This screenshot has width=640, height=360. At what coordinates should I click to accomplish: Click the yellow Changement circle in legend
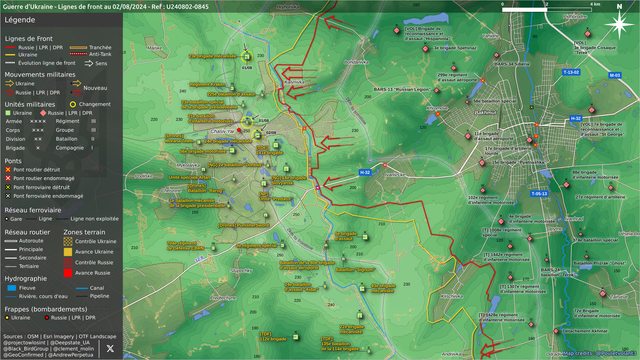73,104
